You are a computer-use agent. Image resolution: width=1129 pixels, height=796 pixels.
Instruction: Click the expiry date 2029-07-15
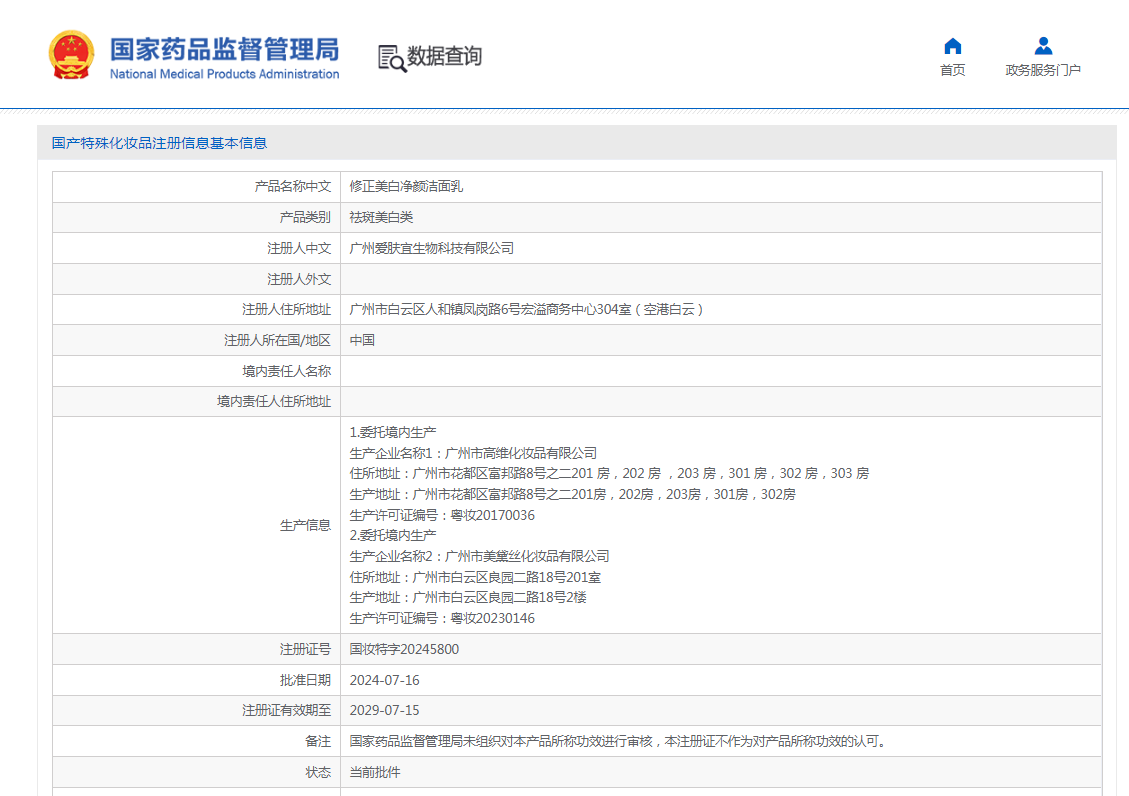[x=384, y=710]
